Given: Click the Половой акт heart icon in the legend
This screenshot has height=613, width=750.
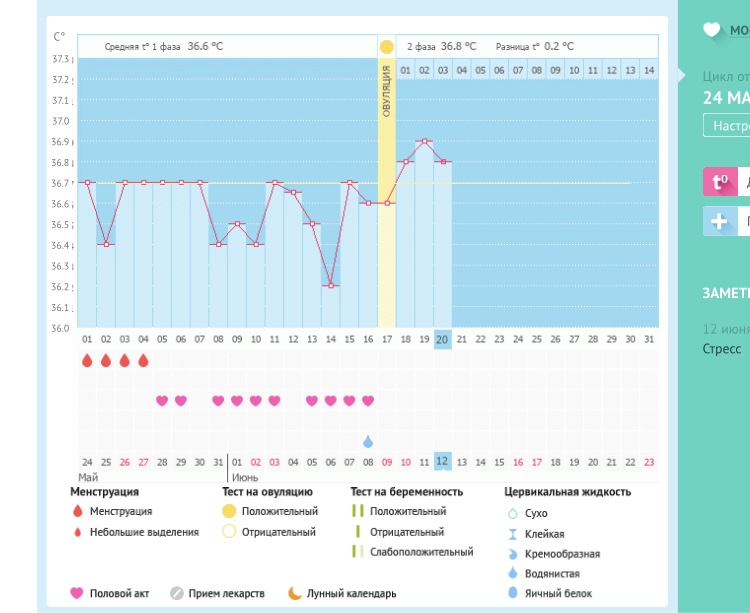Looking at the screenshot, I should click(x=77, y=593).
